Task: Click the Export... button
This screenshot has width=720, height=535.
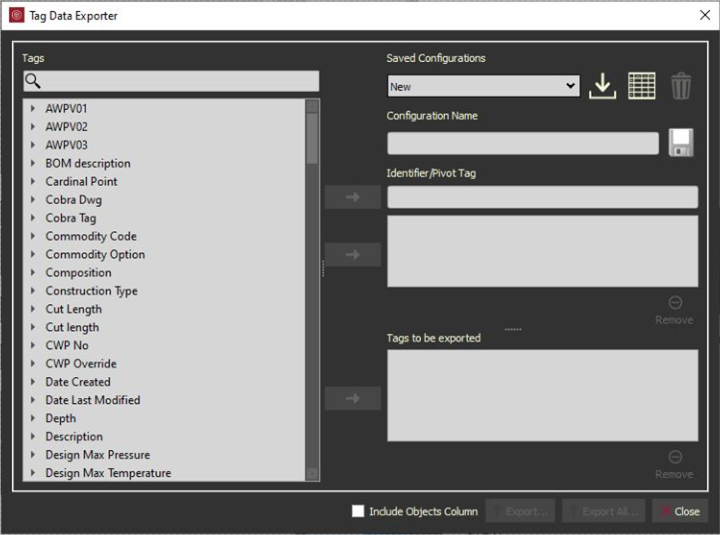Action: coord(520,511)
